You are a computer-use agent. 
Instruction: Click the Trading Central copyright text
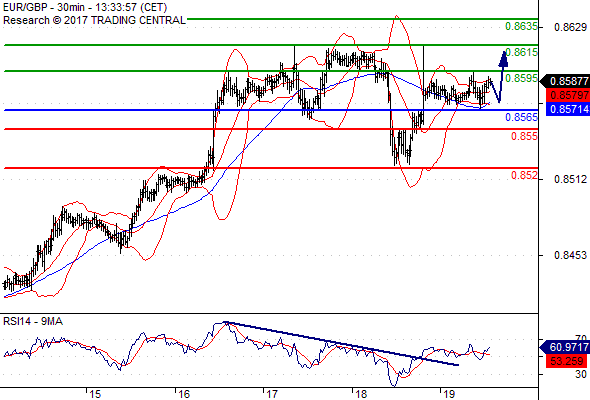[94, 20]
